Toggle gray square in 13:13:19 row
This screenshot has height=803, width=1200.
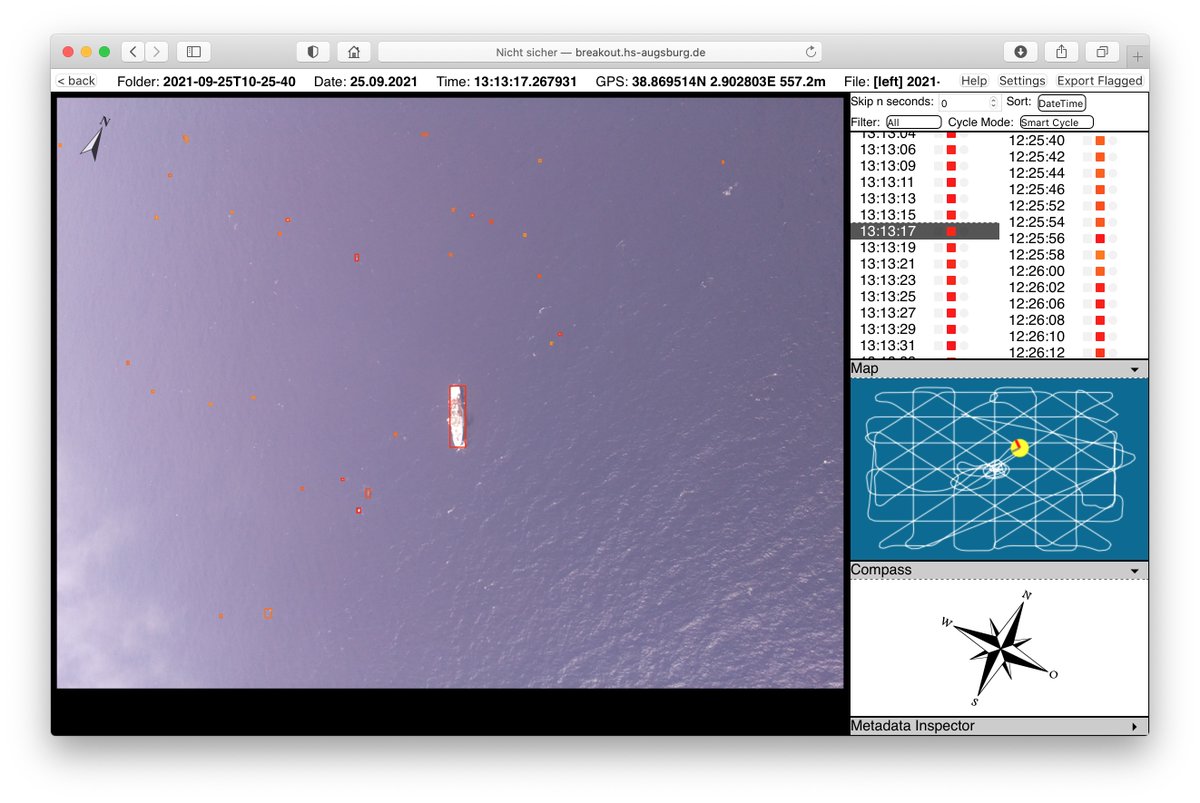pyautogui.click(x=938, y=248)
